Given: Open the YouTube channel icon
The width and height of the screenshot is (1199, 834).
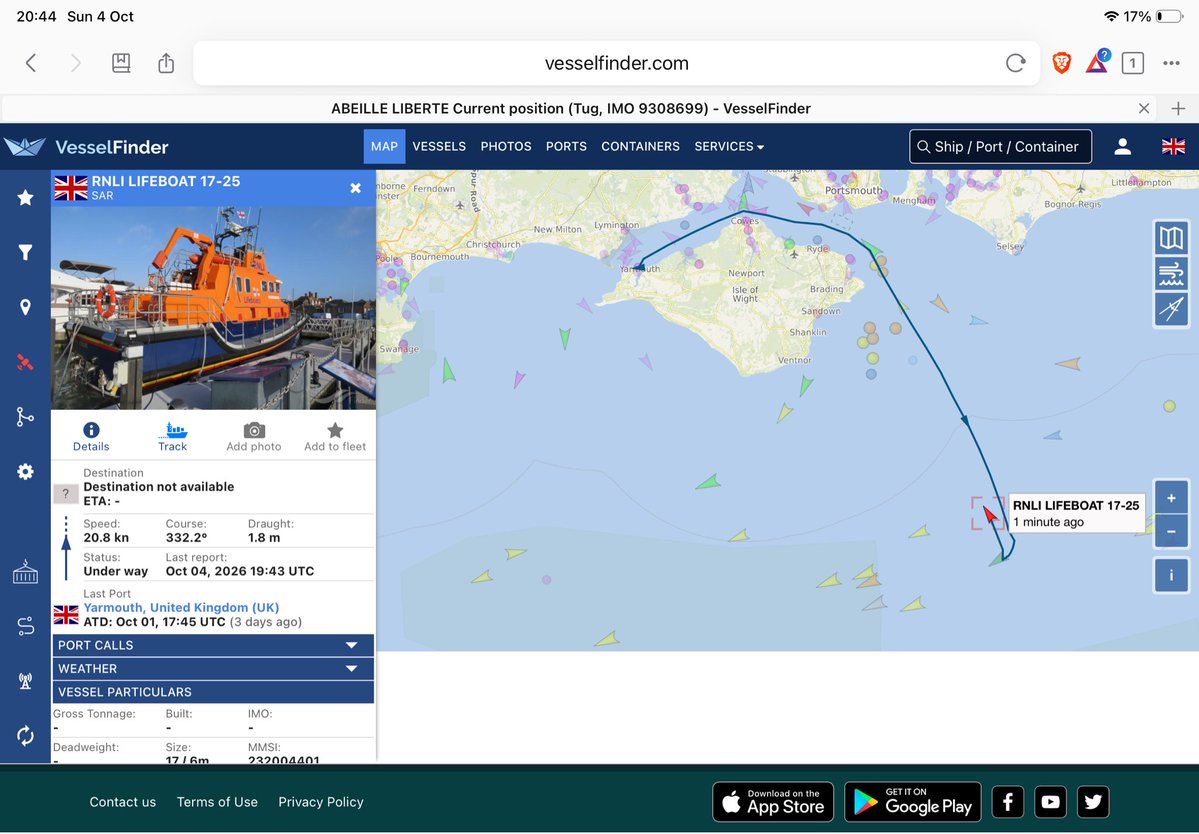Looking at the screenshot, I should (1051, 802).
